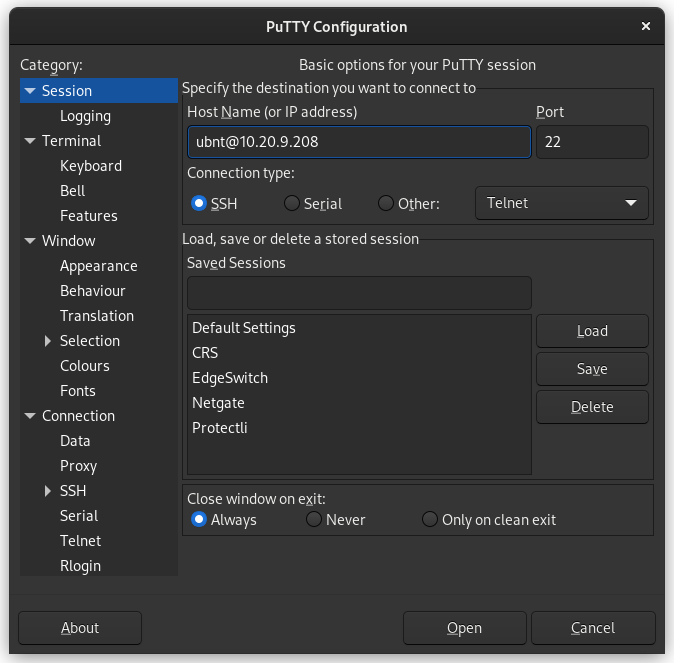
Task: Collapse the Connection category arrow
Action: pyautogui.click(x=30, y=416)
